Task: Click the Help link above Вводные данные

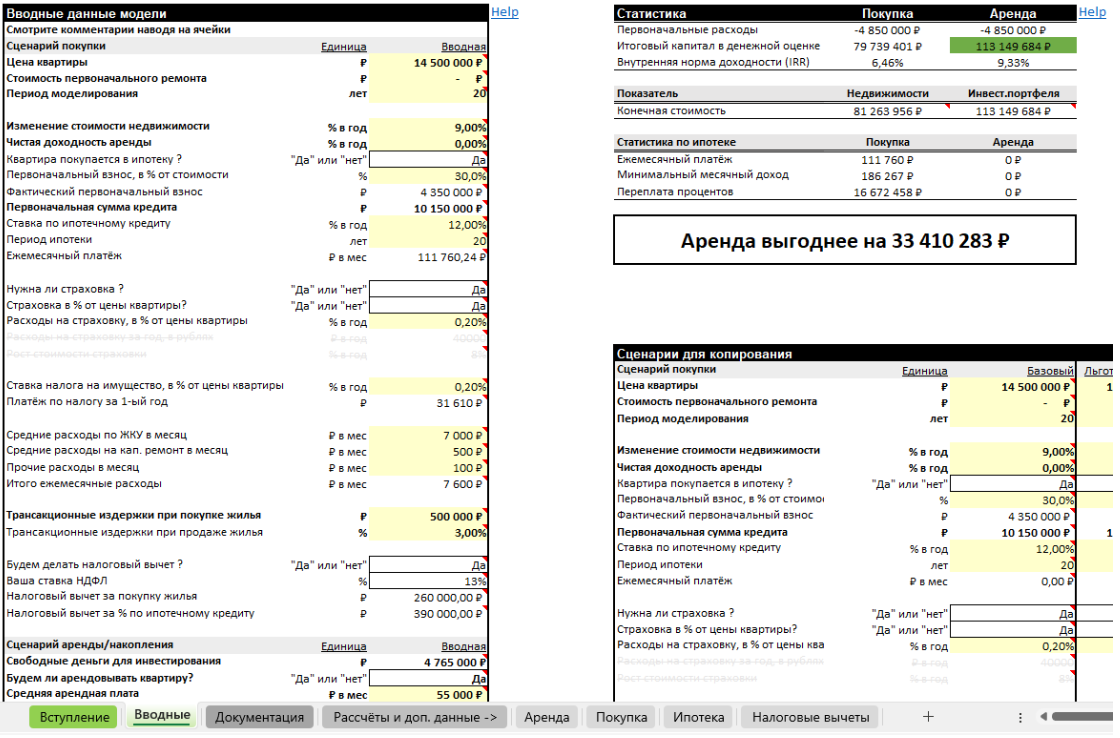Action: point(505,12)
